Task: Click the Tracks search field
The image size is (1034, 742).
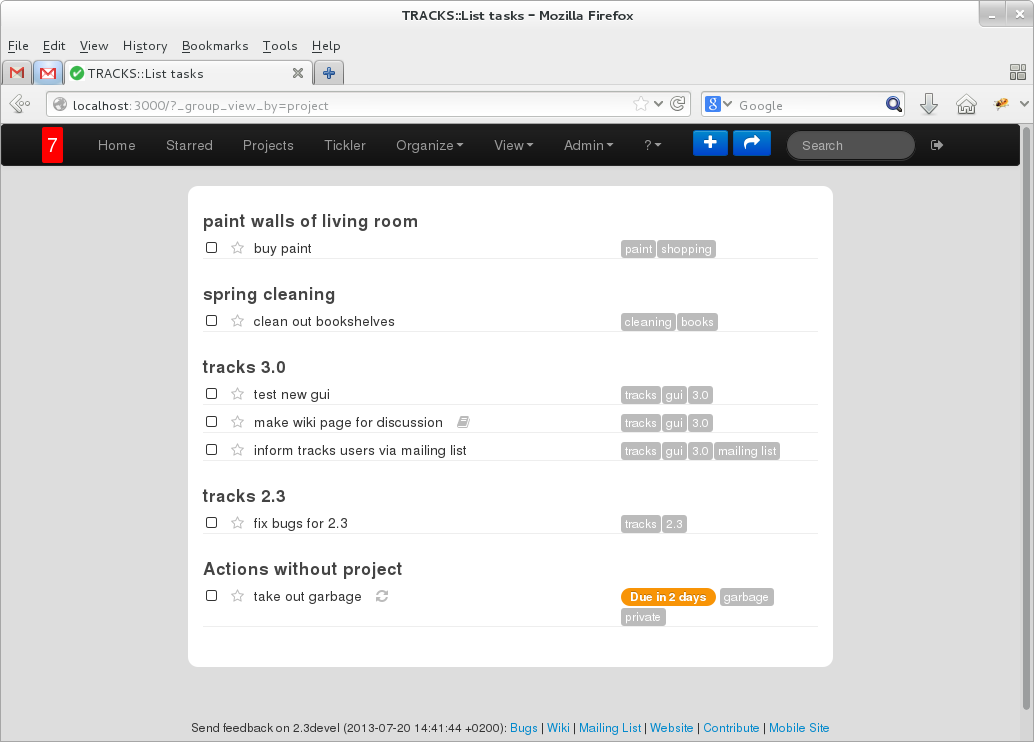Action: (x=850, y=146)
